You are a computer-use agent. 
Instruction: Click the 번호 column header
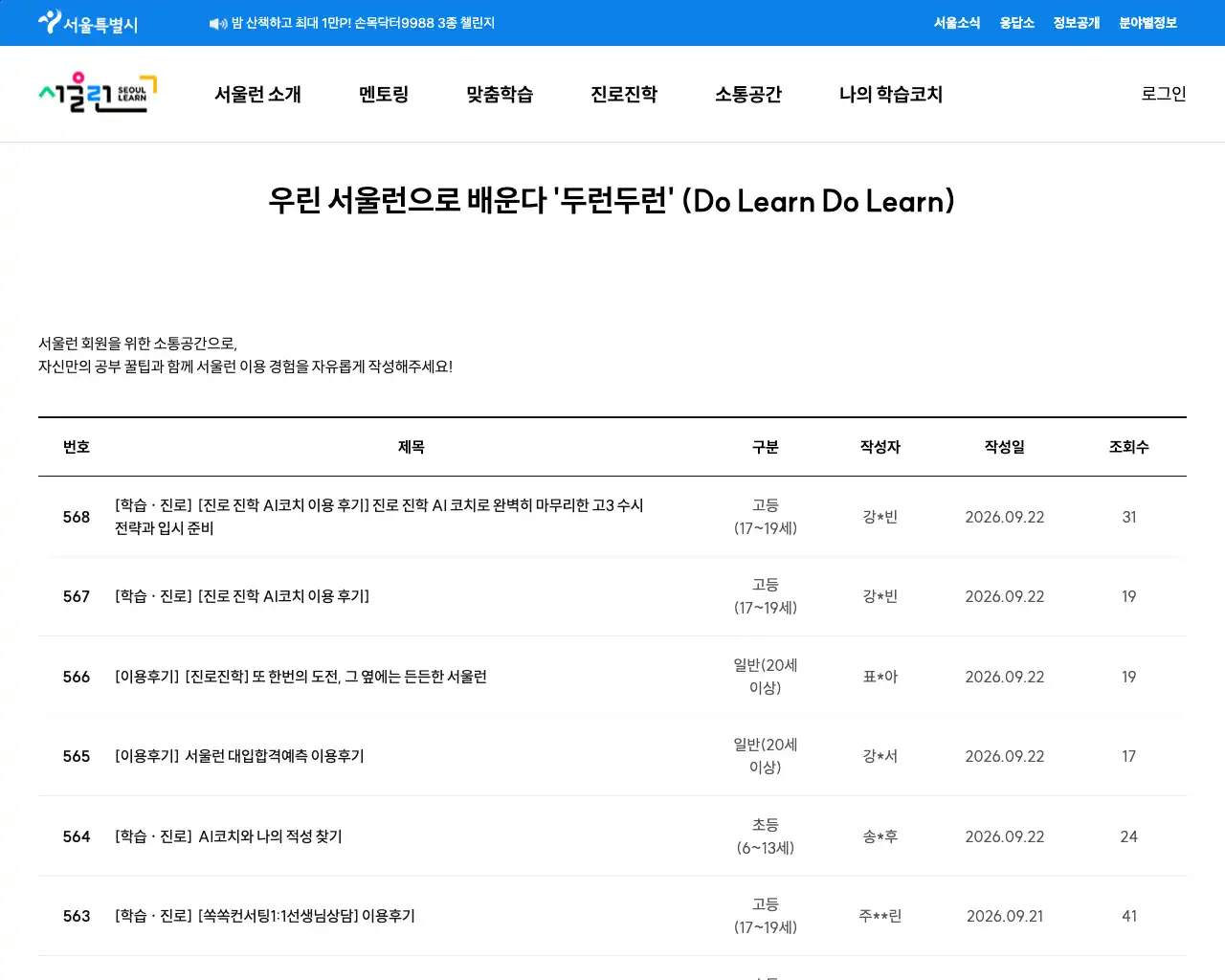click(x=77, y=447)
